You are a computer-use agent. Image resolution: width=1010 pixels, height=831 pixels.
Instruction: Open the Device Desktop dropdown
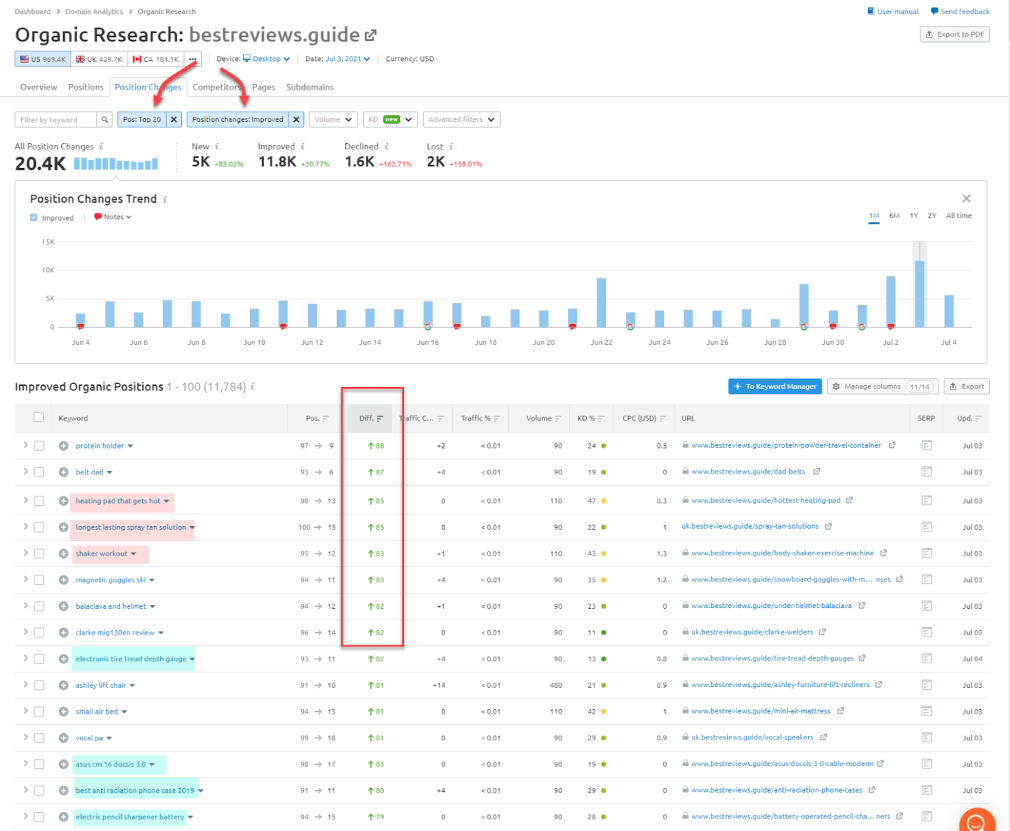[x=266, y=59]
